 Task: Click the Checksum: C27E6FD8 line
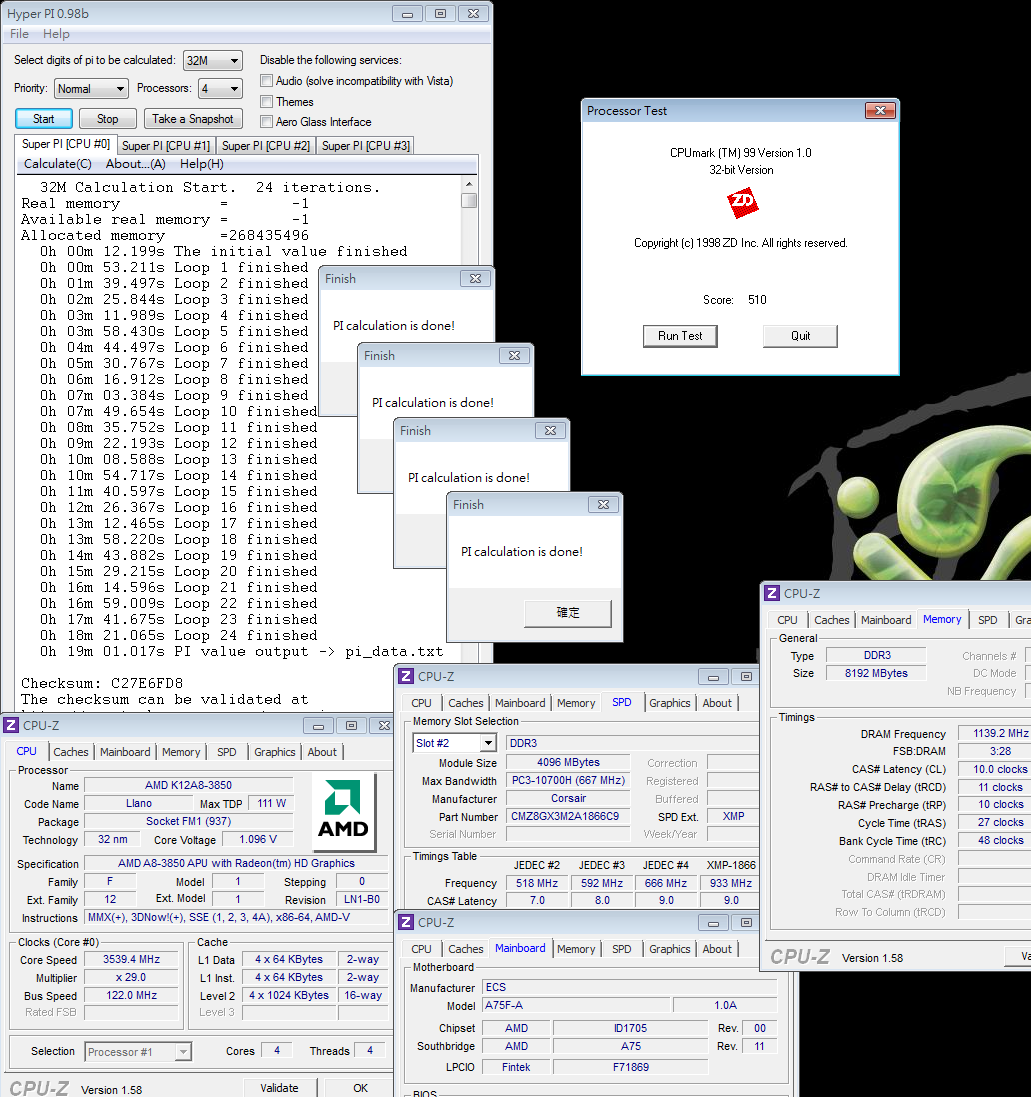click(102, 683)
